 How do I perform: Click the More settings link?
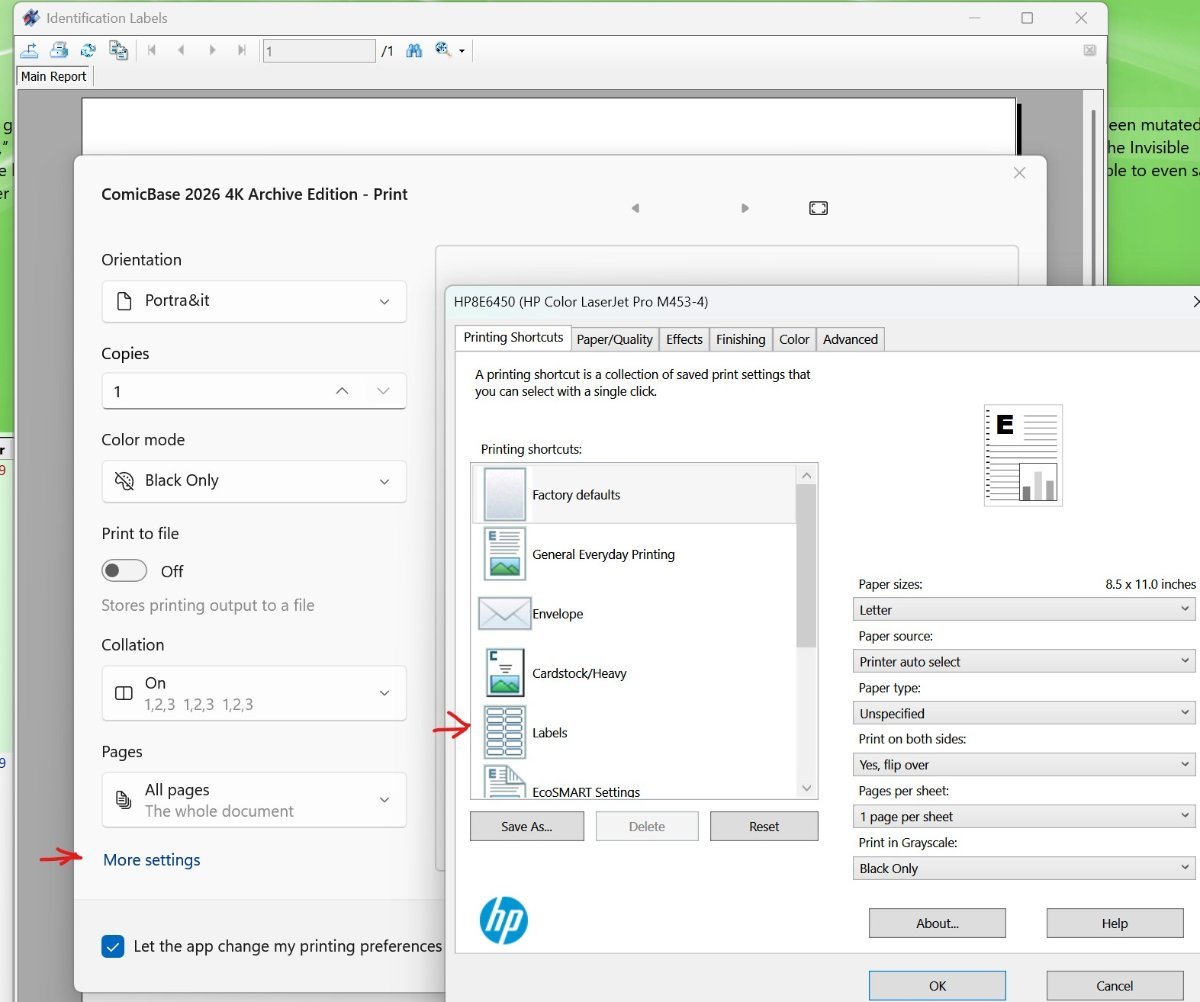click(152, 860)
